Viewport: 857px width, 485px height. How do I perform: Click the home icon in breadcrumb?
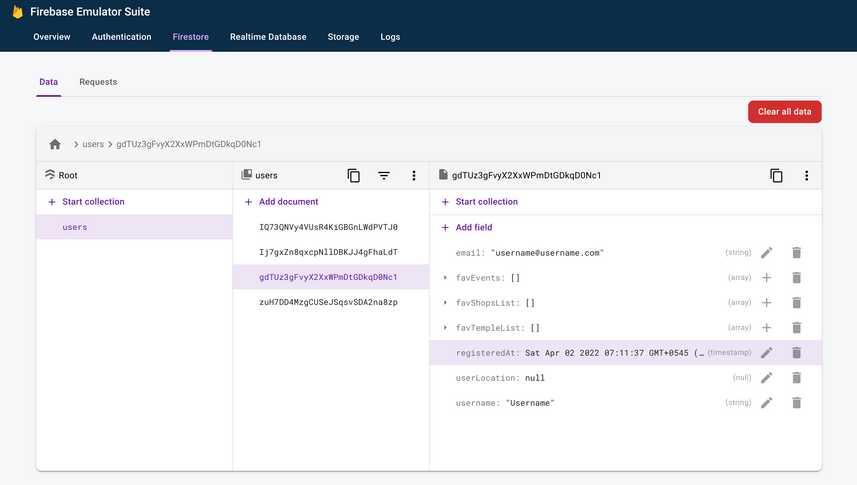(55, 144)
